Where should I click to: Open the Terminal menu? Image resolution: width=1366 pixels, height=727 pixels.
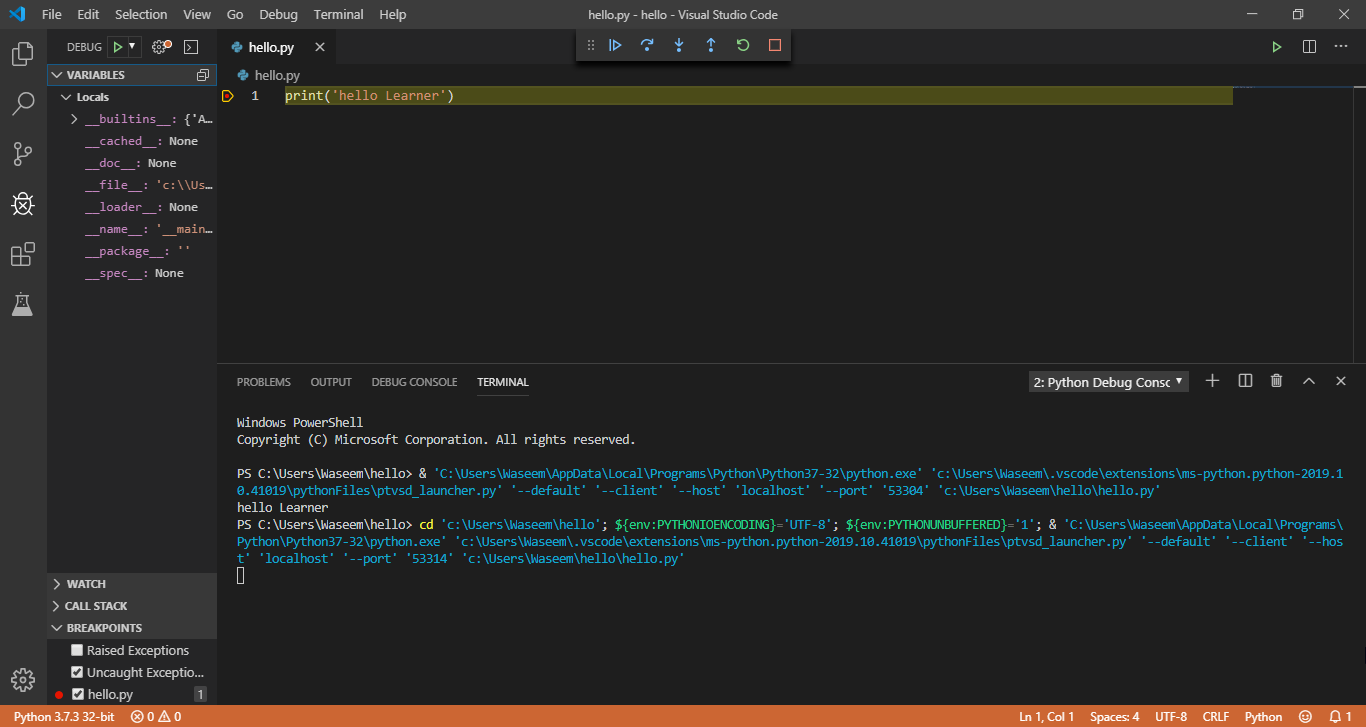pos(338,14)
